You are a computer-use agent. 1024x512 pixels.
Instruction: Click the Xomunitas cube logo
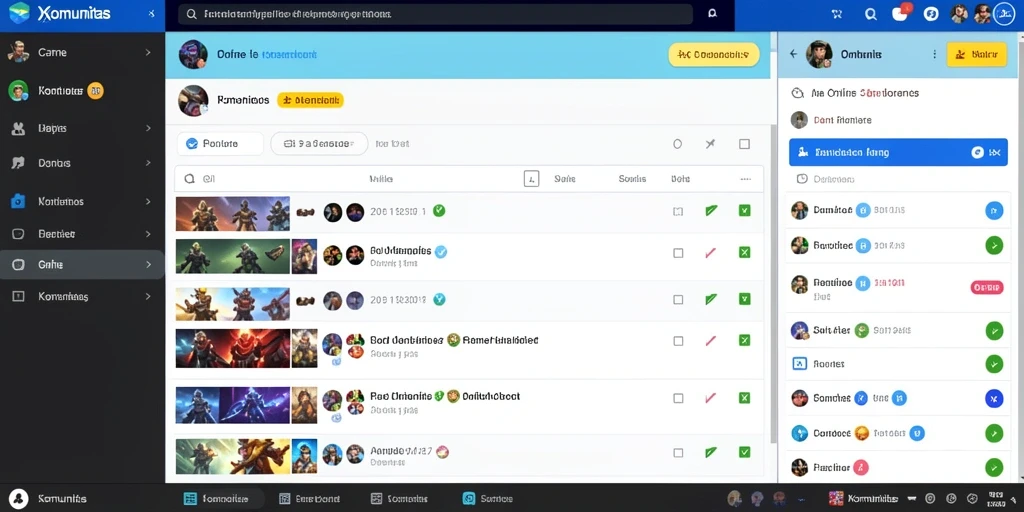point(19,13)
